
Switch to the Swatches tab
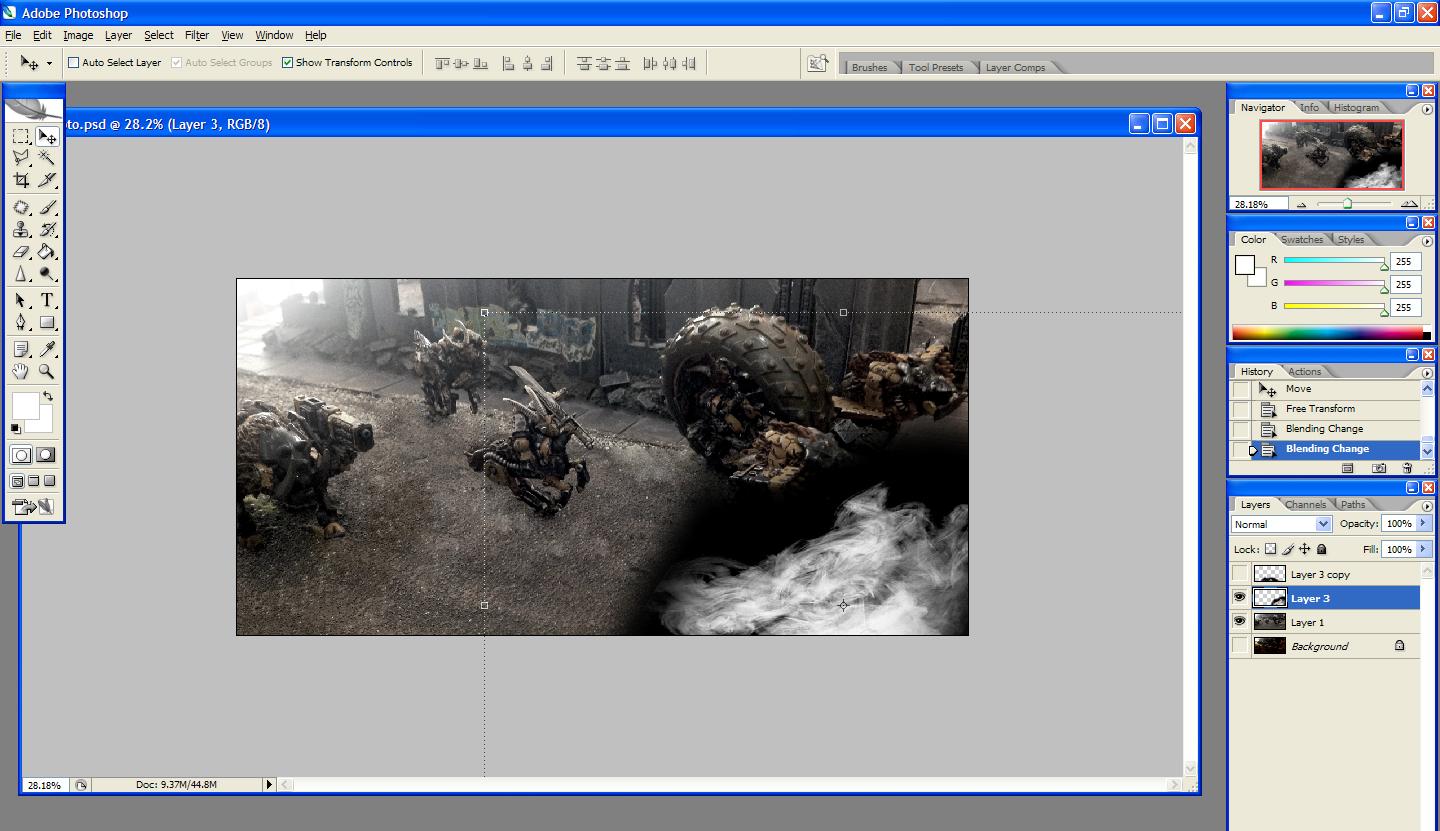pos(1302,240)
